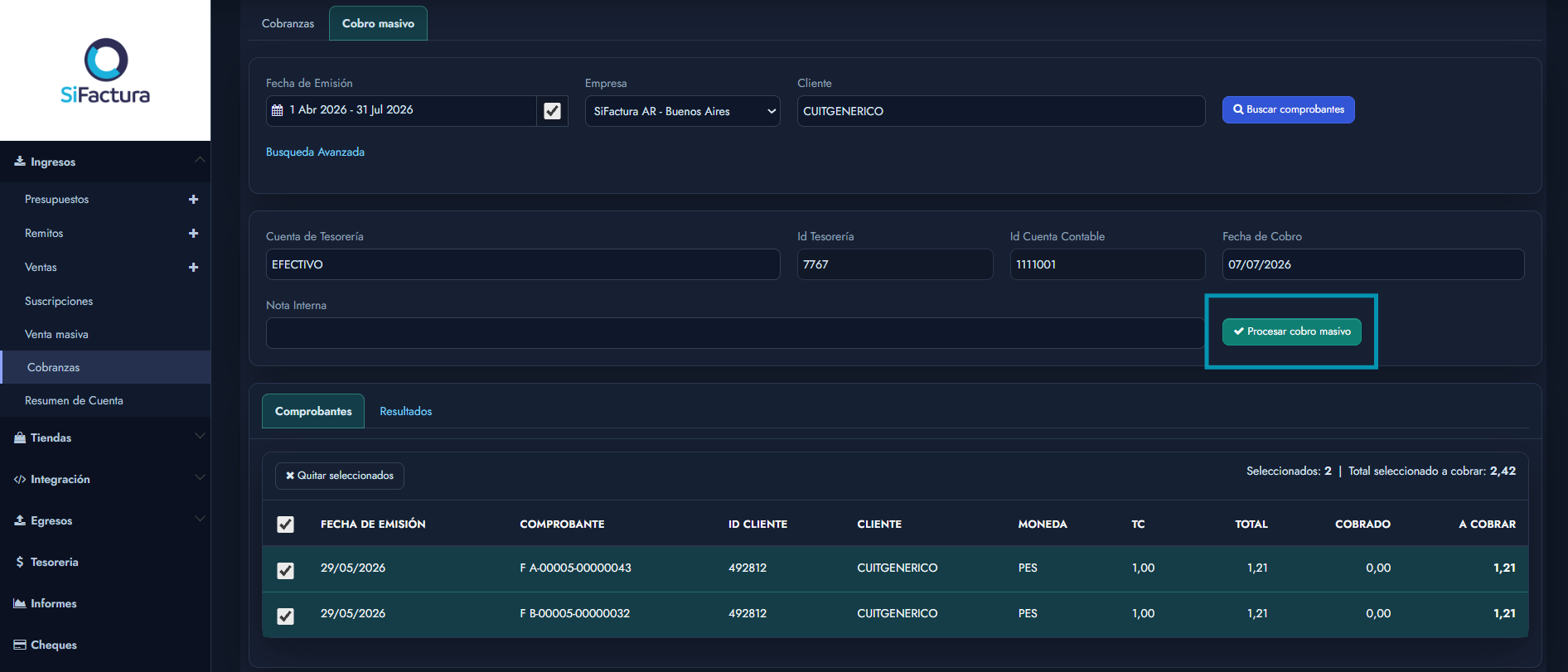
Task: Click the Nota Interna field
Action: (x=735, y=333)
